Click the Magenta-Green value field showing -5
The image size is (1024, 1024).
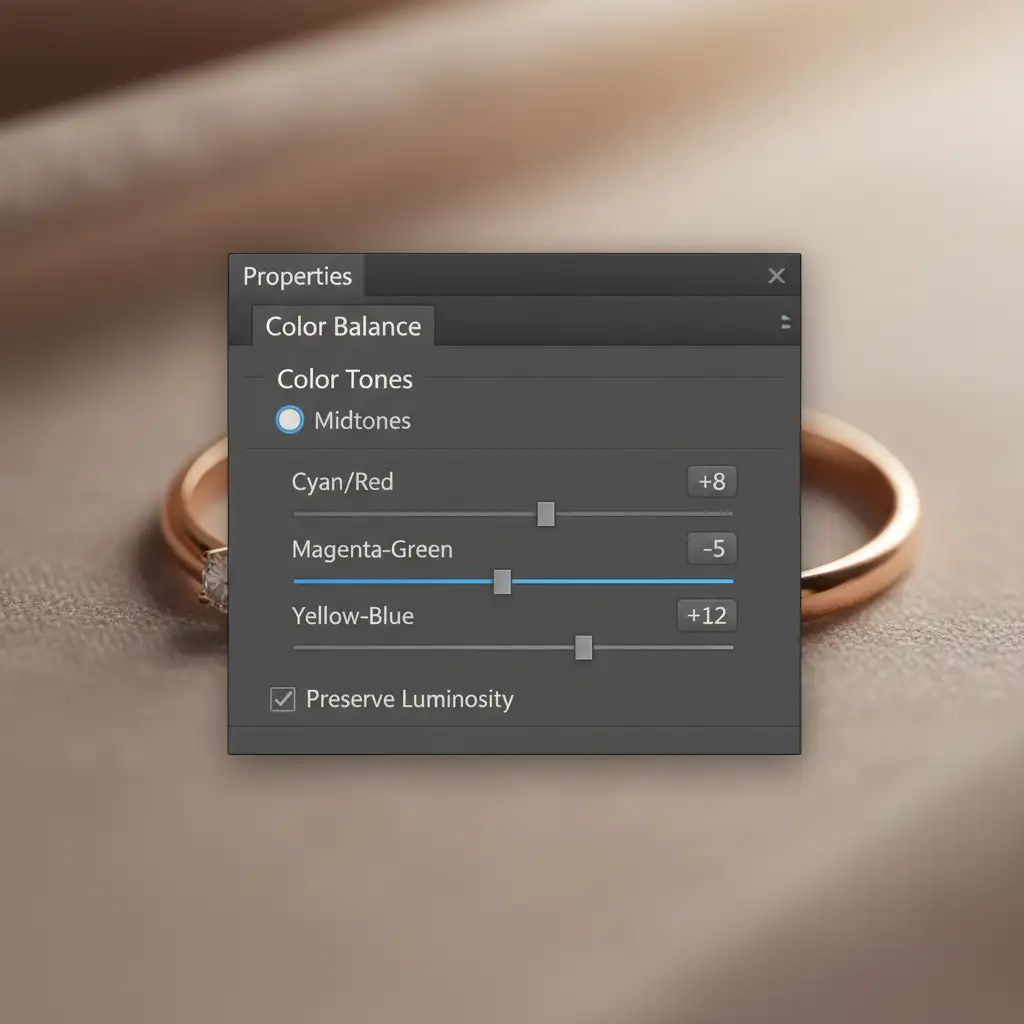[x=711, y=549]
